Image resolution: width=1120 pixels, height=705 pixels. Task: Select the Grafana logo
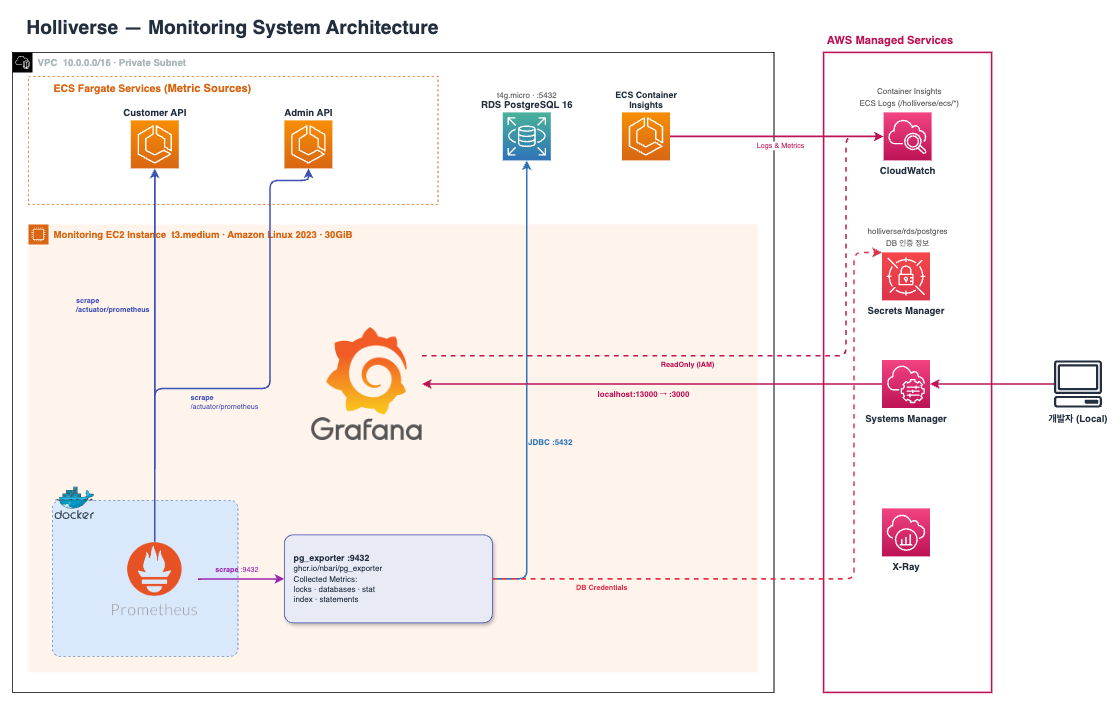(x=366, y=384)
